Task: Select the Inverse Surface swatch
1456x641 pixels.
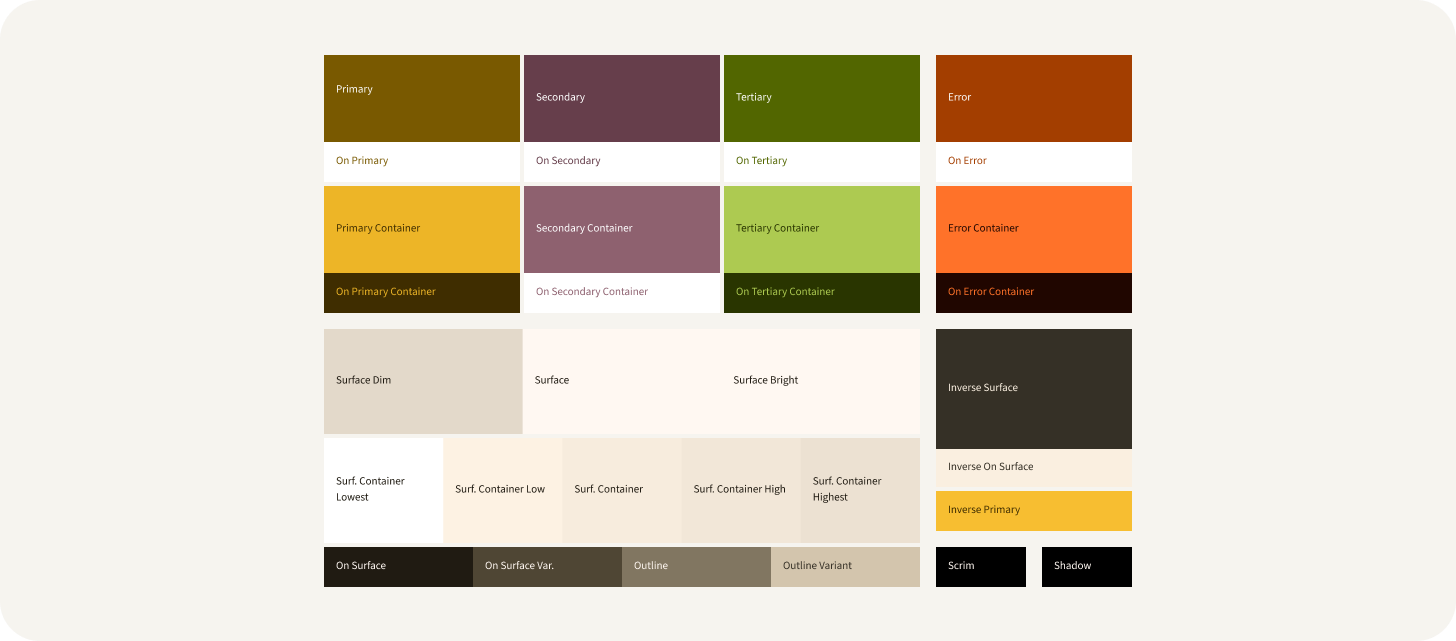Action: pyautogui.click(x=1033, y=388)
